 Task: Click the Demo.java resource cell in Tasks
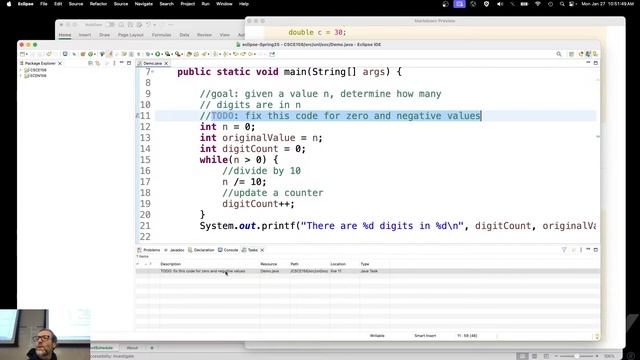[269, 271]
